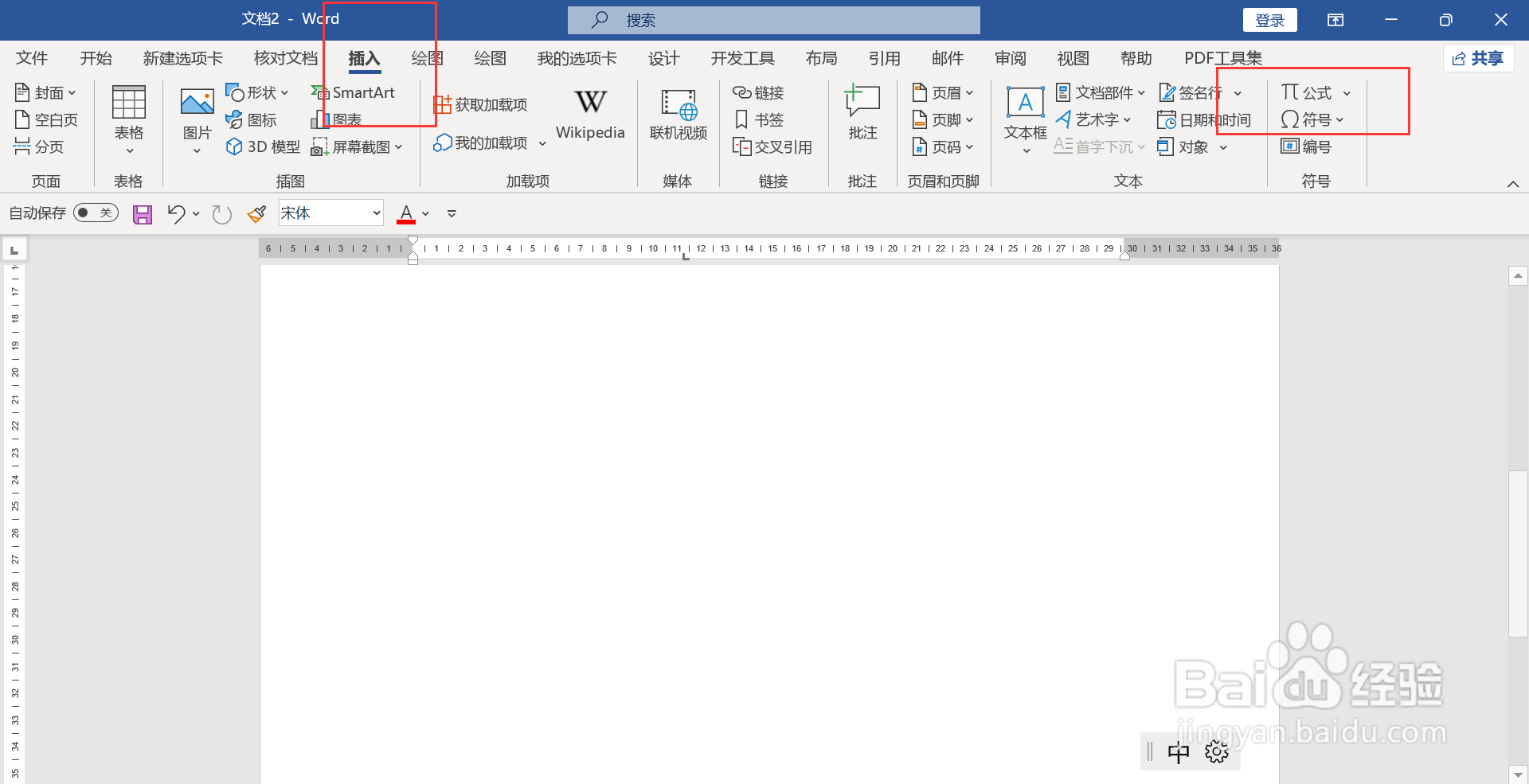1529x784 pixels.
Task: Apply the red font color A
Action: 406,214
